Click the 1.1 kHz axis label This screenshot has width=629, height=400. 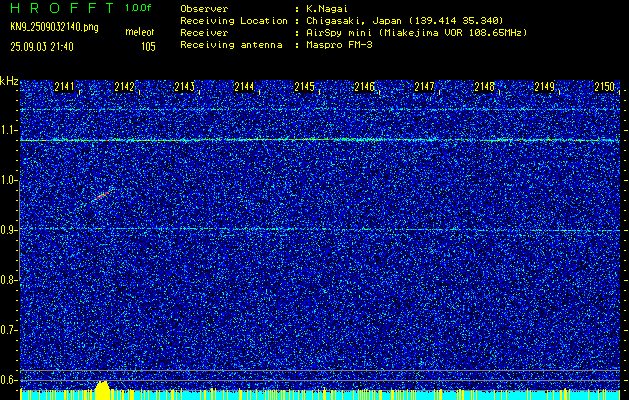pos(8,130)
